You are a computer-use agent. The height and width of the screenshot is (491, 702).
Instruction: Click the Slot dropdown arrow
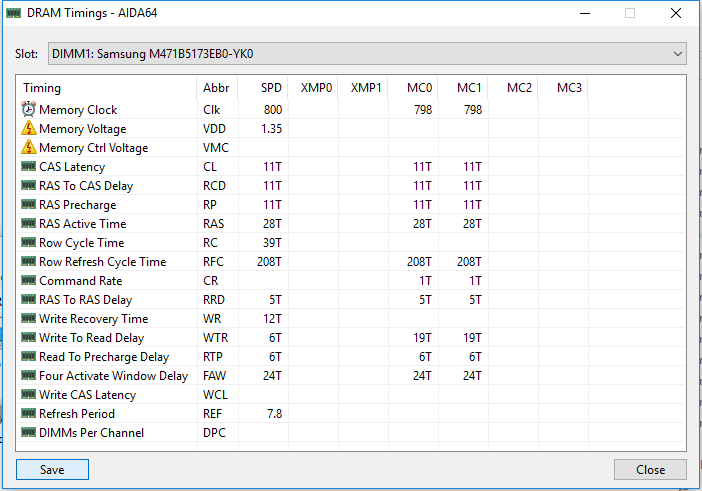[678, 52]
